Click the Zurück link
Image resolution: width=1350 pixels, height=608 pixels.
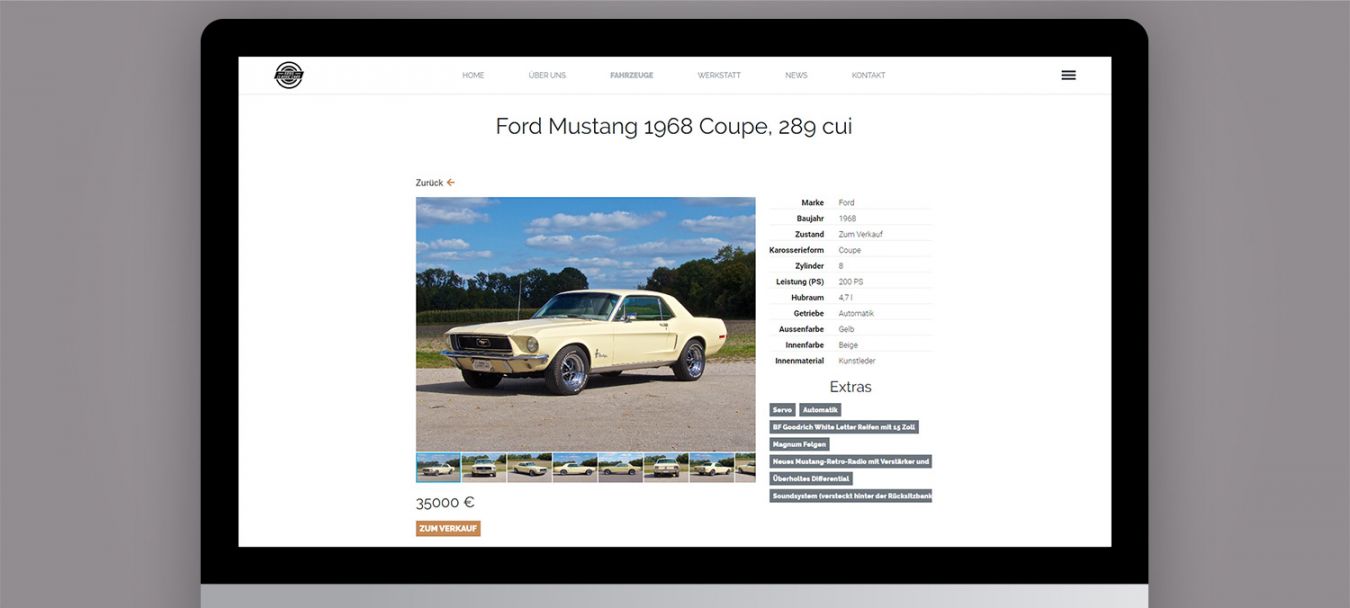429,183
